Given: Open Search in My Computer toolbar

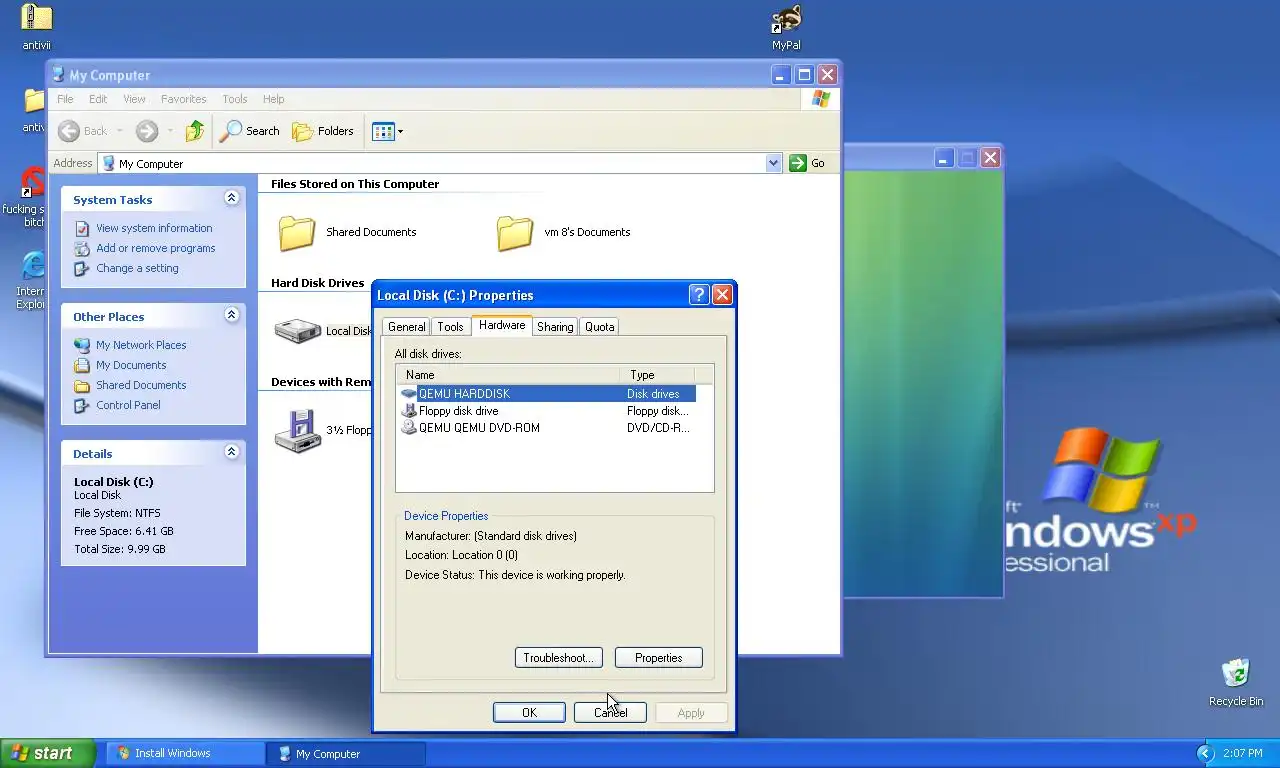Looking at the screenshot, I should tap(250, 131).
